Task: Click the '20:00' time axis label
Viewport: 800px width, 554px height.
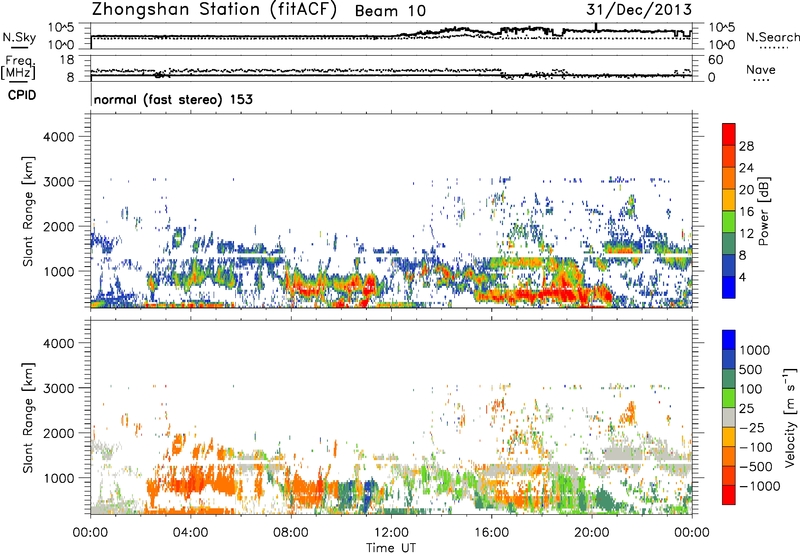Action: (591, 533)
